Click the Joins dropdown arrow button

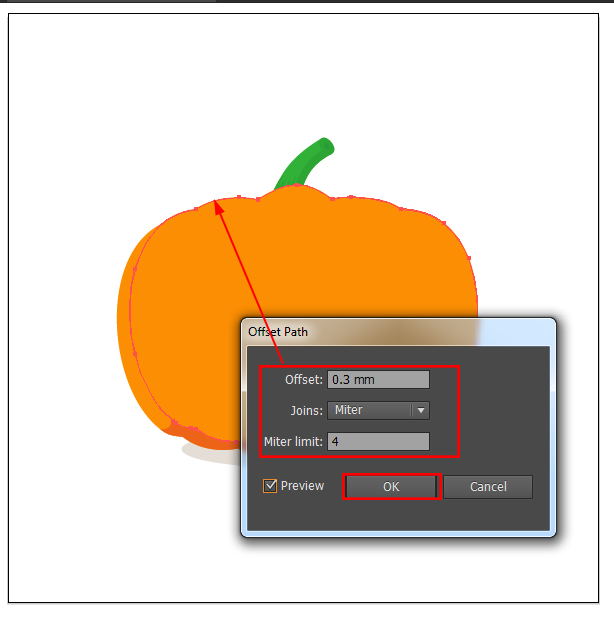[421, 410]
